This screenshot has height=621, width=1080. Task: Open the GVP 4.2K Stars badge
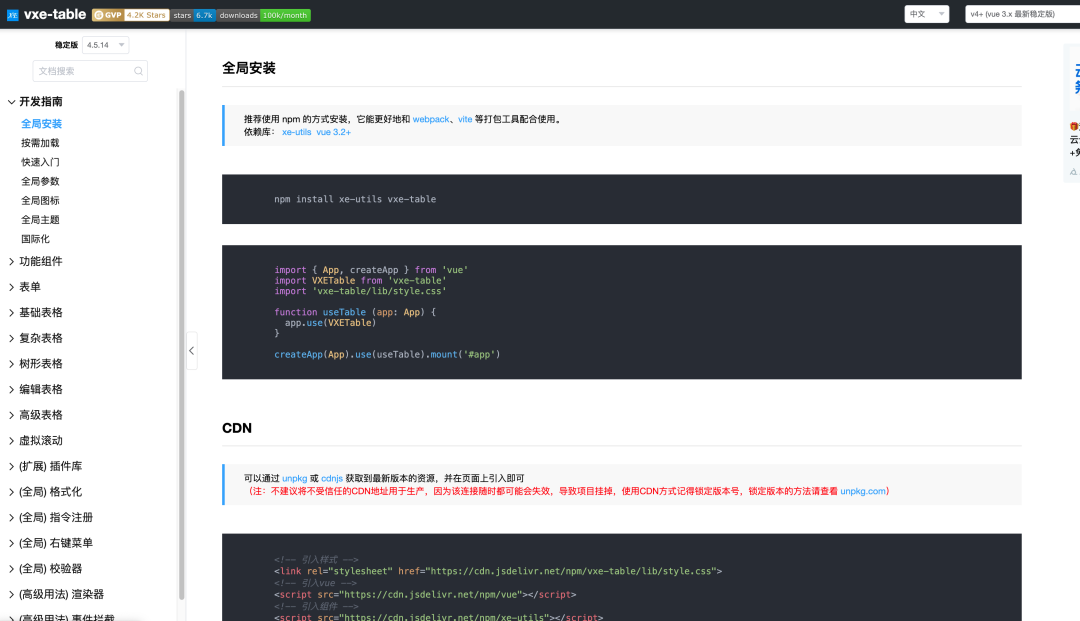click(x=131, y=15)
